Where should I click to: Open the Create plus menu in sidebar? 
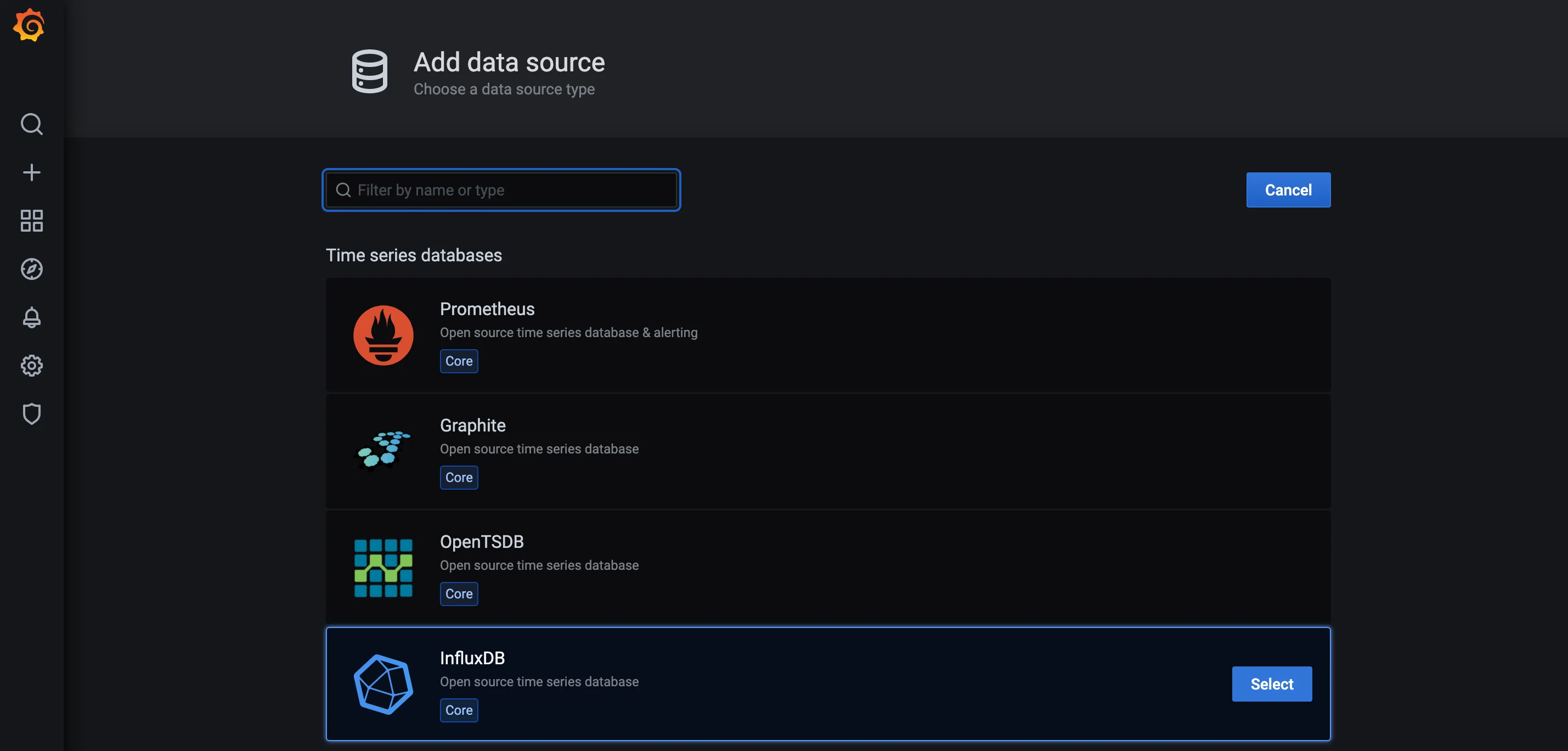pyautogui.click(x=32, y=172)
